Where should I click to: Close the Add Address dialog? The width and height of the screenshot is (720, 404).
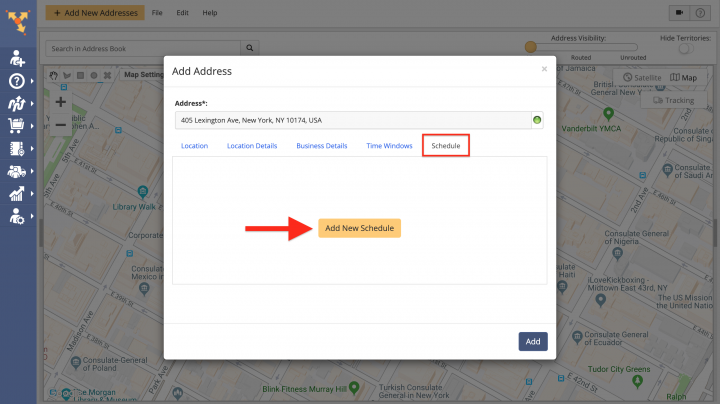tap(544, 69)
